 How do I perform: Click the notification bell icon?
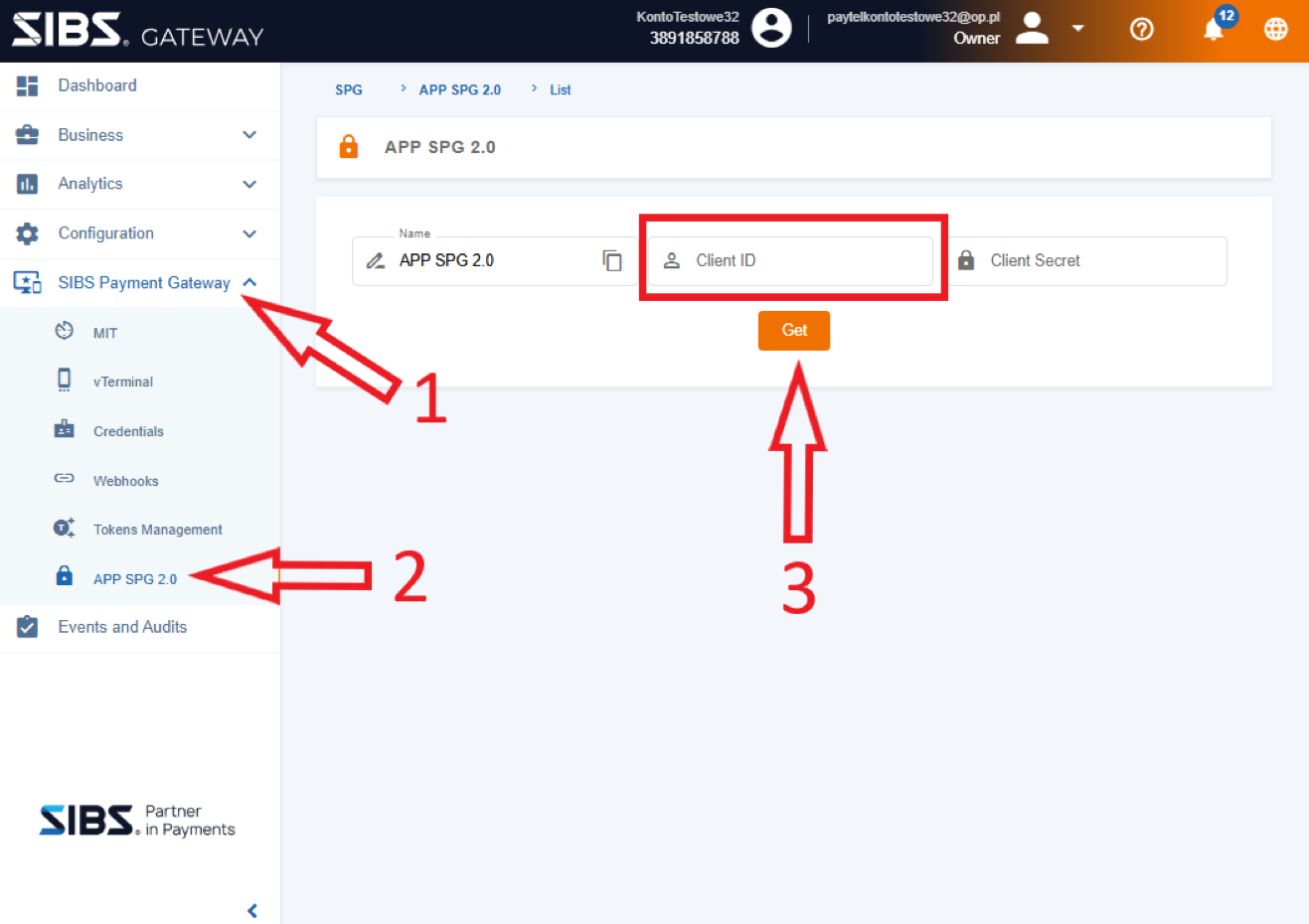1213,30
